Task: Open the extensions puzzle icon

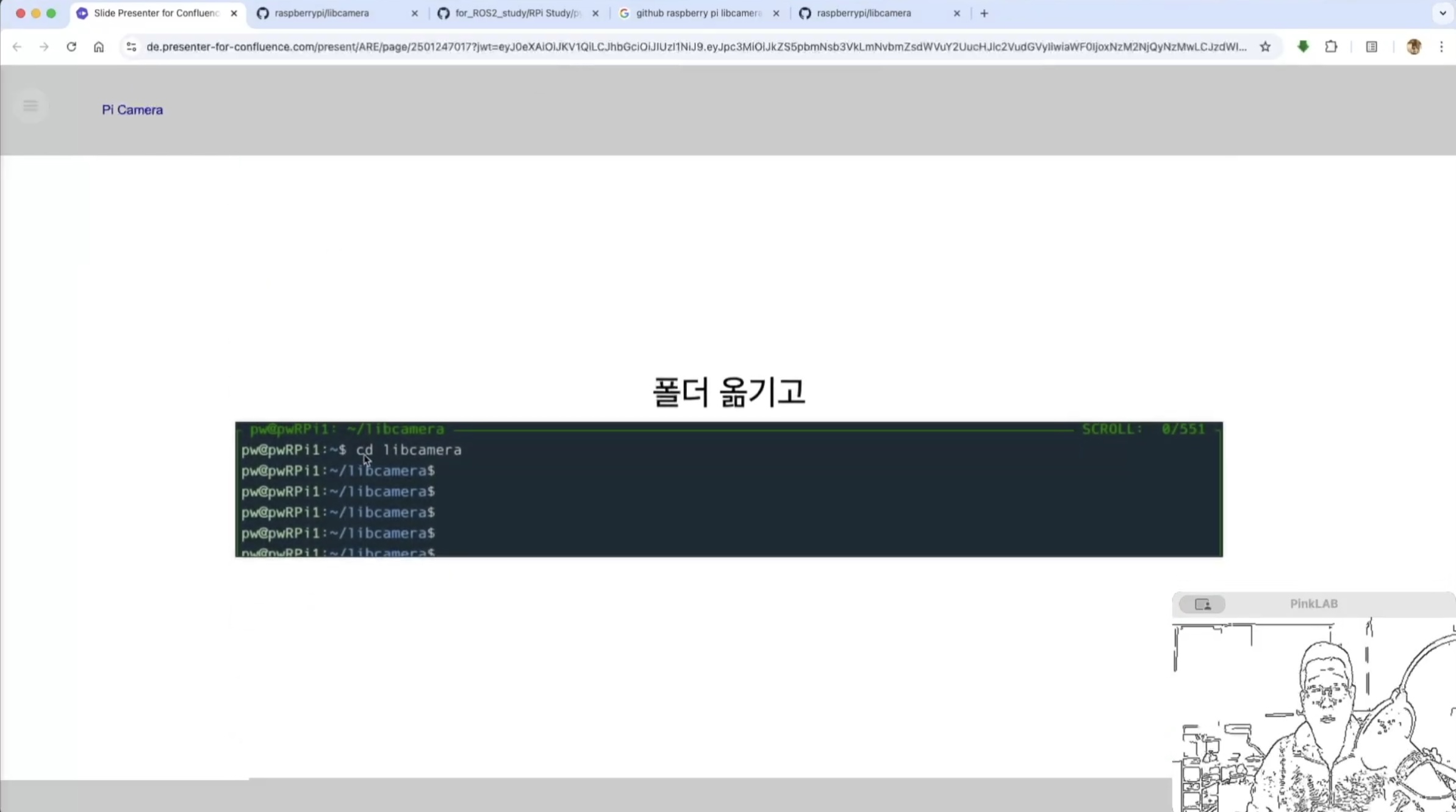Action: point(1331,47)
